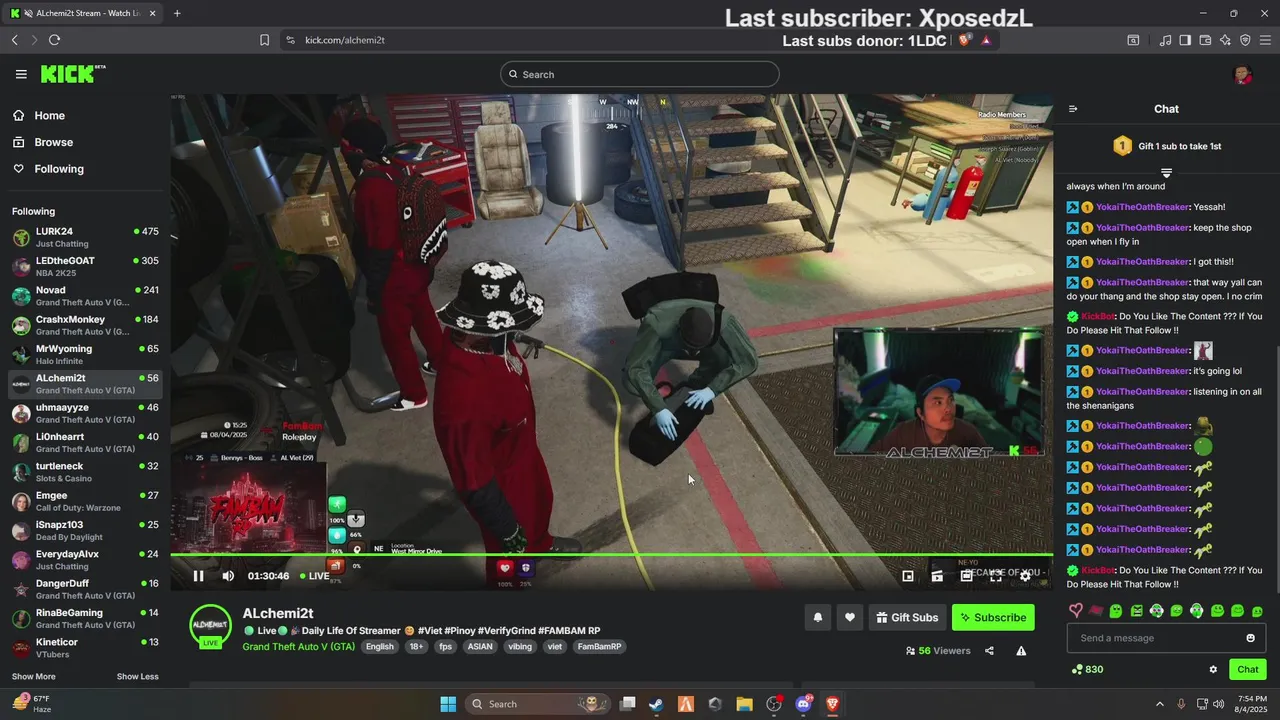Open Leo AI sparkle icon in toolbar
This screenshot has height=720, width=1280.
1225,40
